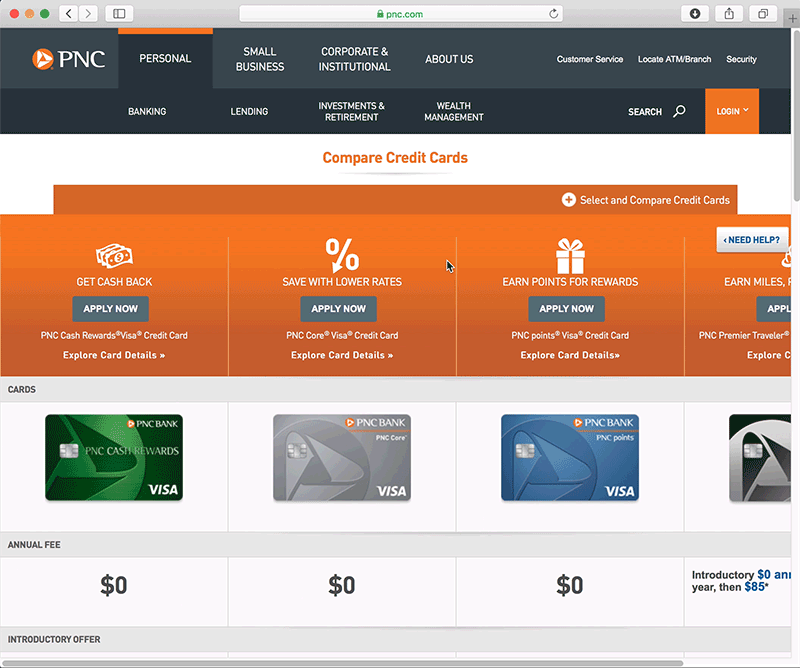Apply now for PNC Cash Rewards card
Image resolution: width=800 pixels, height=668 pixels.
coord(110,309)
